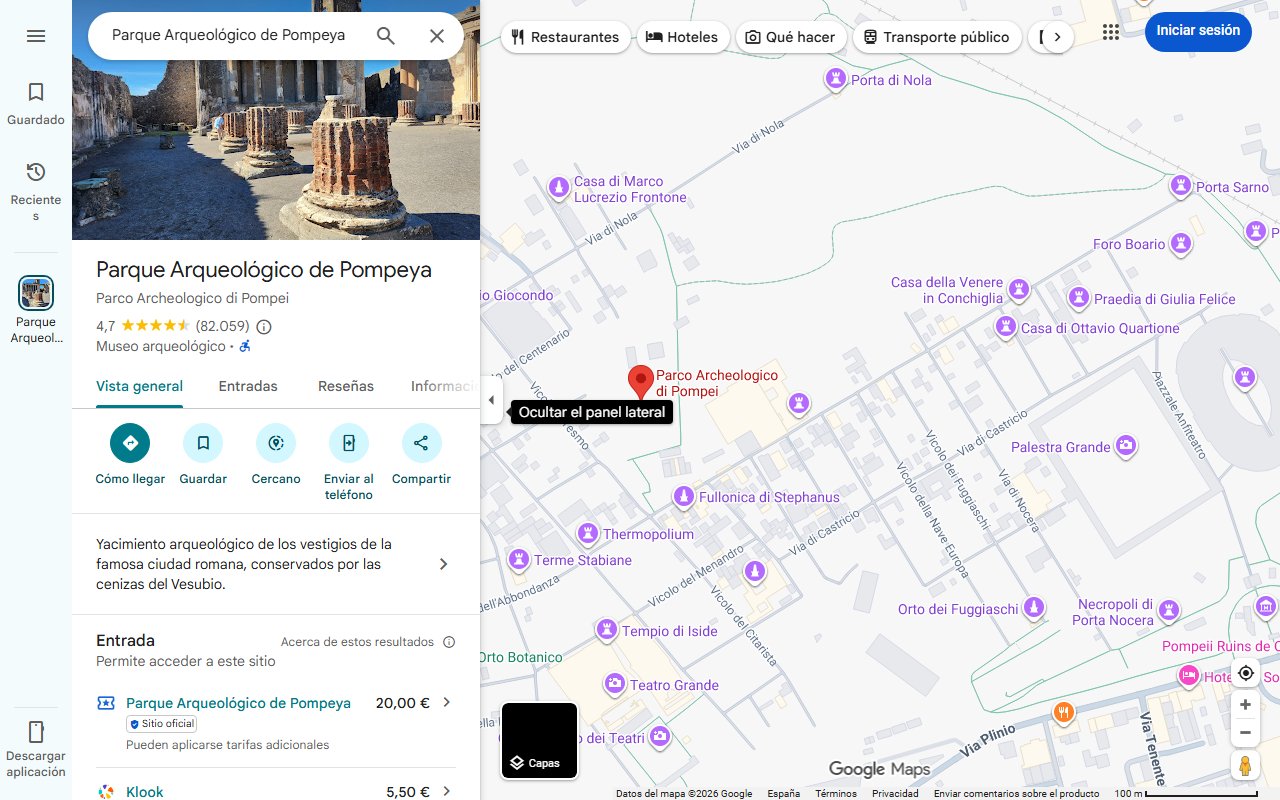Open the Klook ticket link

[x=144, y=791]
